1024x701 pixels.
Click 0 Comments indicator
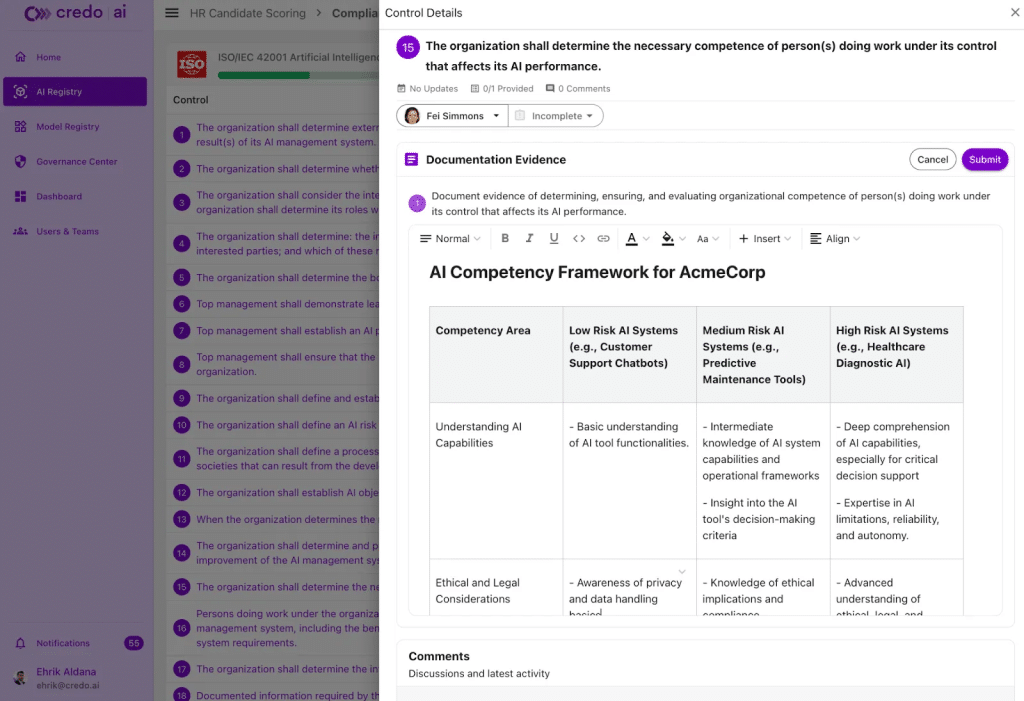pos(578,89)
